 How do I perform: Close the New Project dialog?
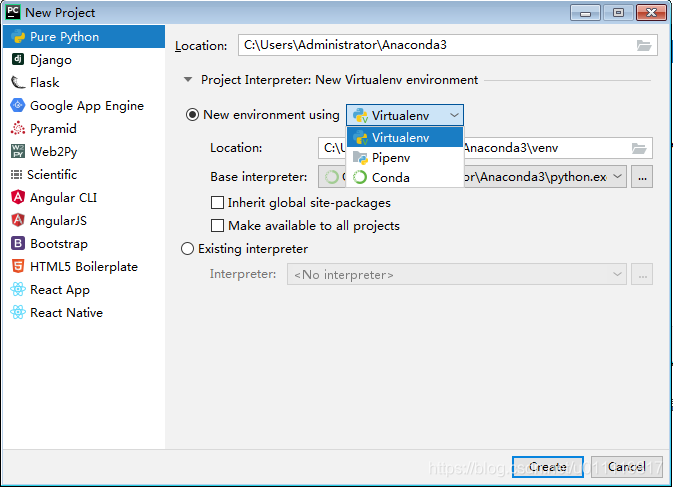tap(651, 12)
